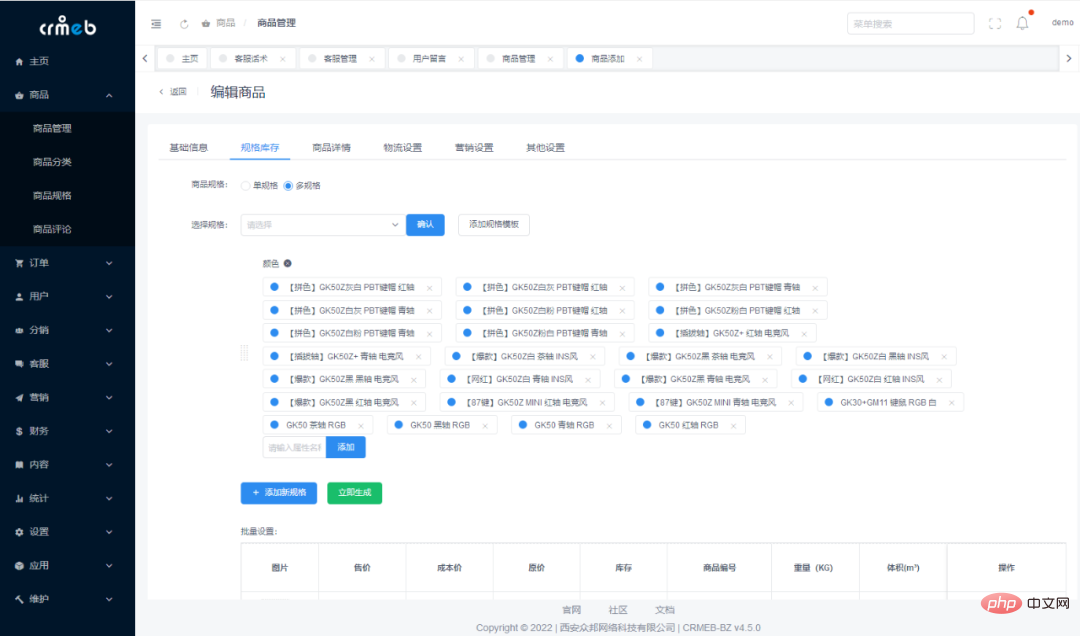The height and width of the screenshot is (636, 1080).
Task: Expand the 应用 sidebar menu chevron
Action: point(109,566)
